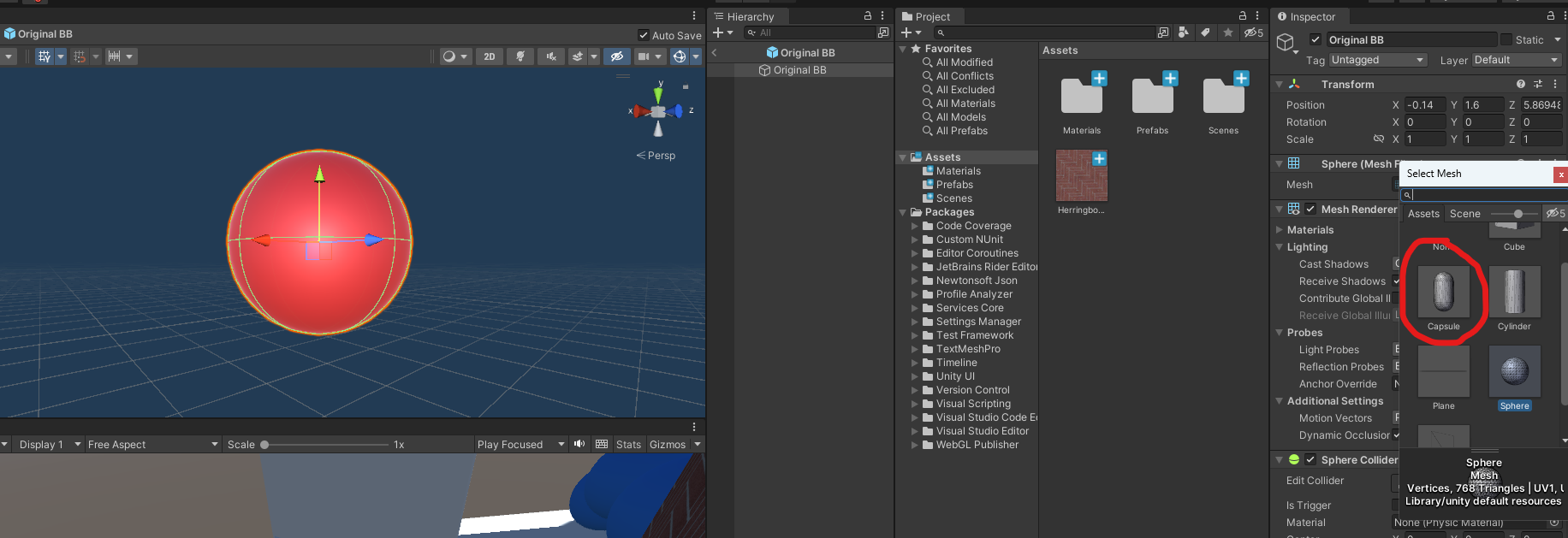Screen dimensions: 1568x538
Task: Expand the Visual Scripting package folder
Action: pos(915,404)
